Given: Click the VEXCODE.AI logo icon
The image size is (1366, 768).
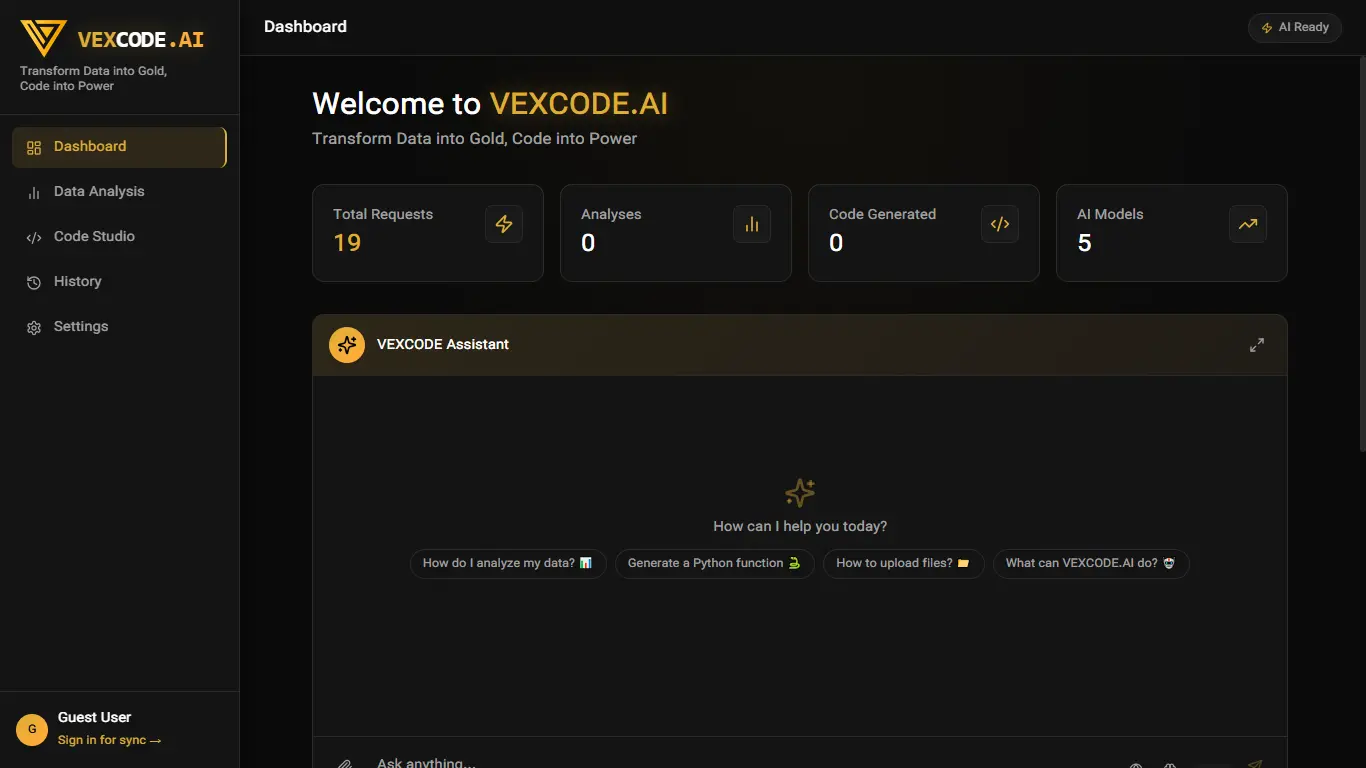Looking at the screenshot, I should [43, 38].
